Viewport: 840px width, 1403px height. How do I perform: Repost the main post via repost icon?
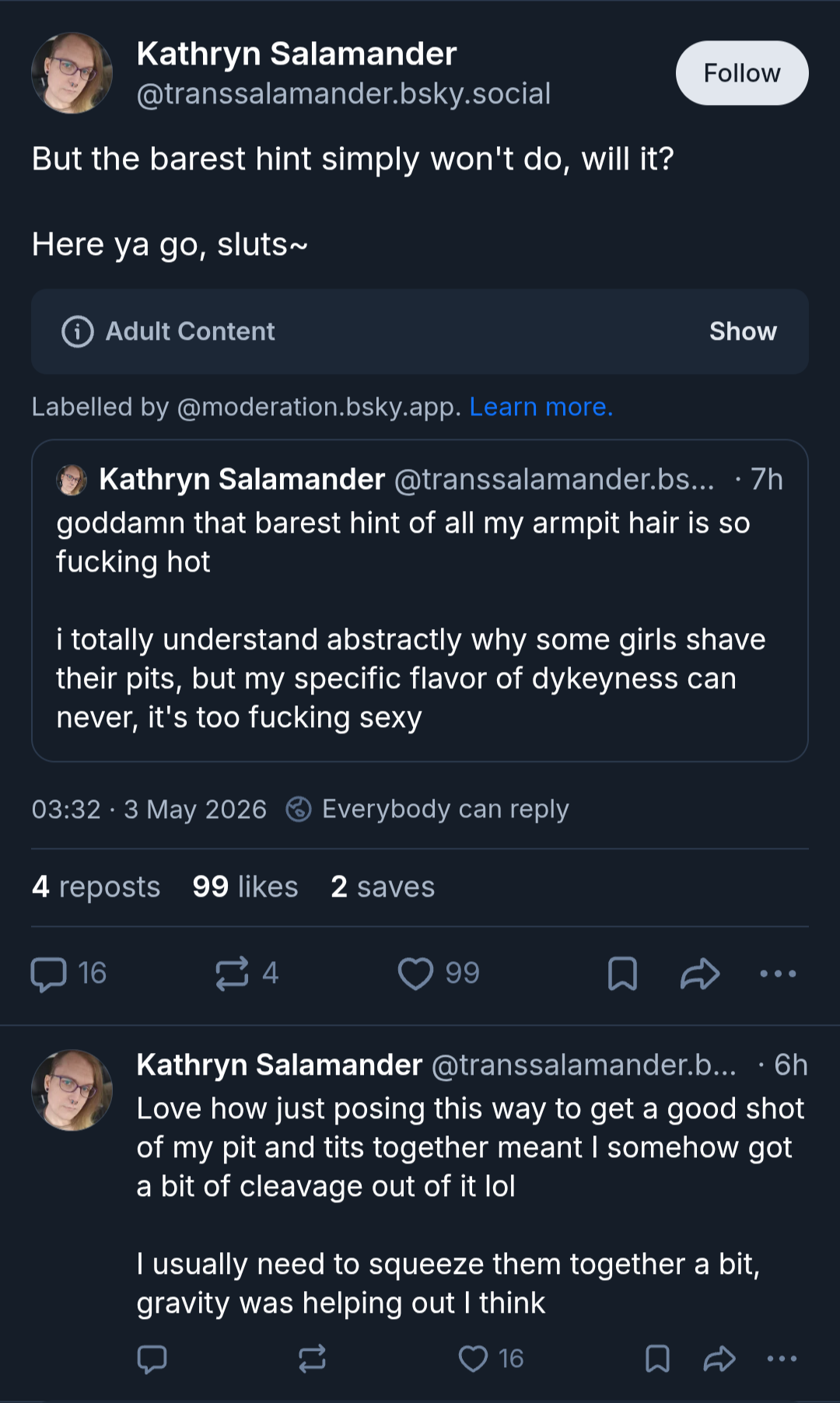232,973
